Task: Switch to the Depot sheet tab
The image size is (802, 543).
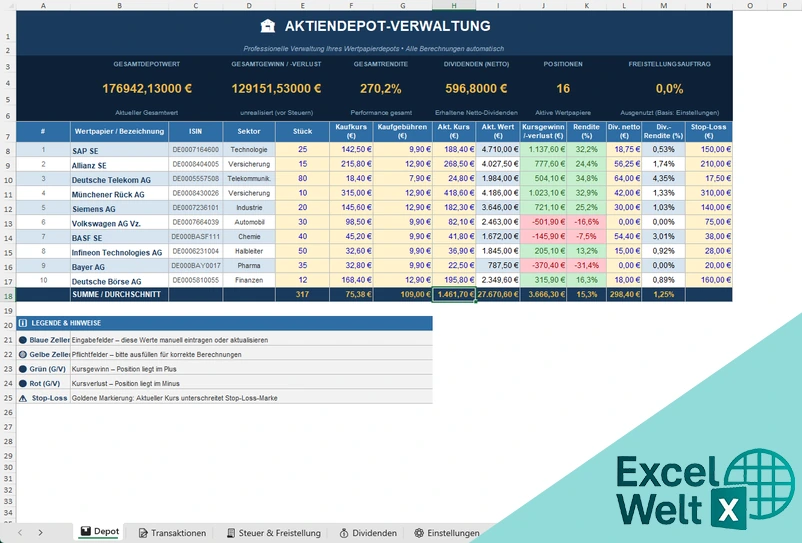Action: (x=100, y=532)
